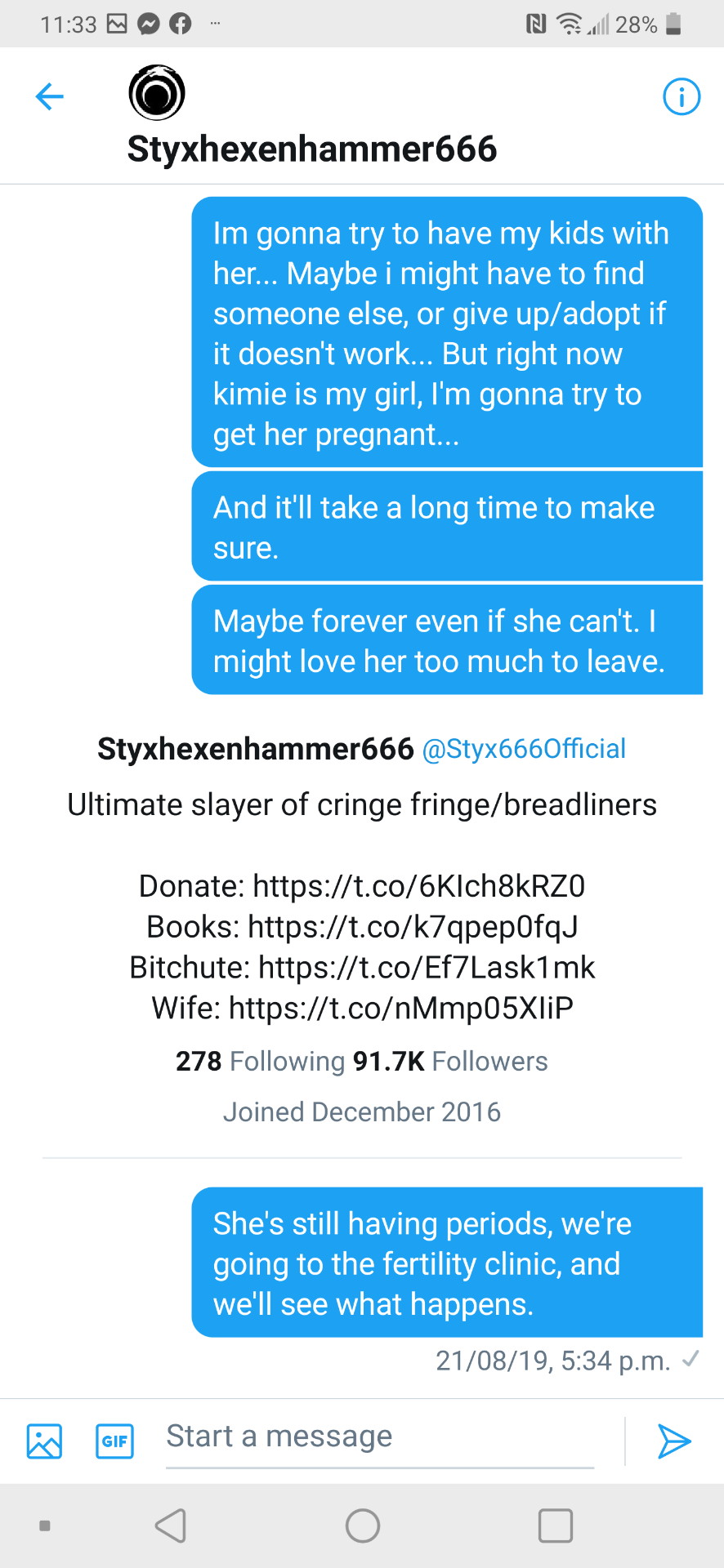Attach a photo with image icon
This screenshot has height=1568, width=724.
click(44, 1441)
